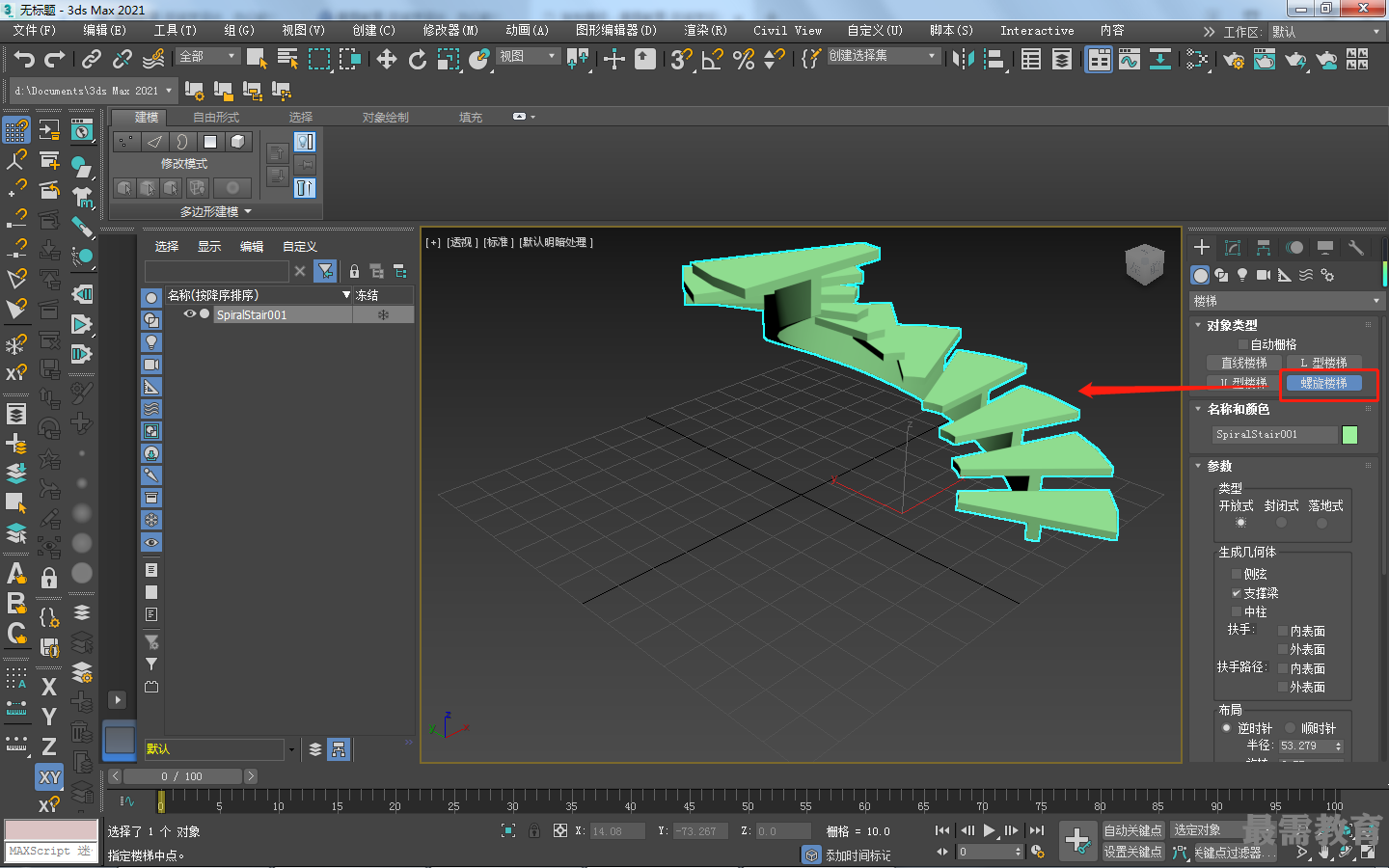Select the Cameras category icon in Create panel
This screenshot has width=1389, height=868.
[x=1264, y=275]
